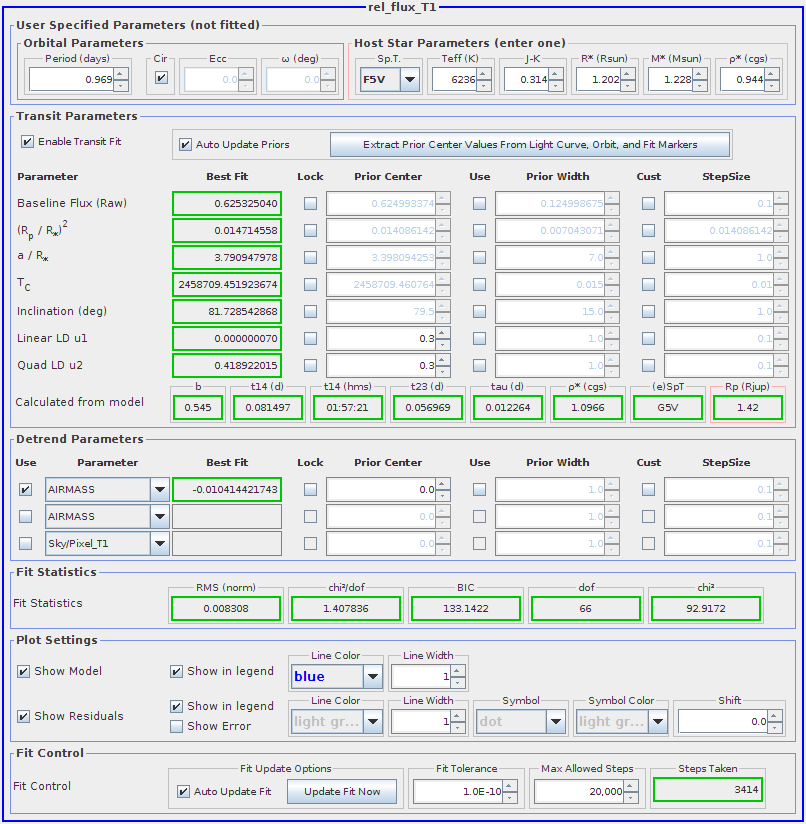Screen dimensions: 806x824
Task: Toggle Enable Transit Fit checkbox
Action: tap(27, 141)
